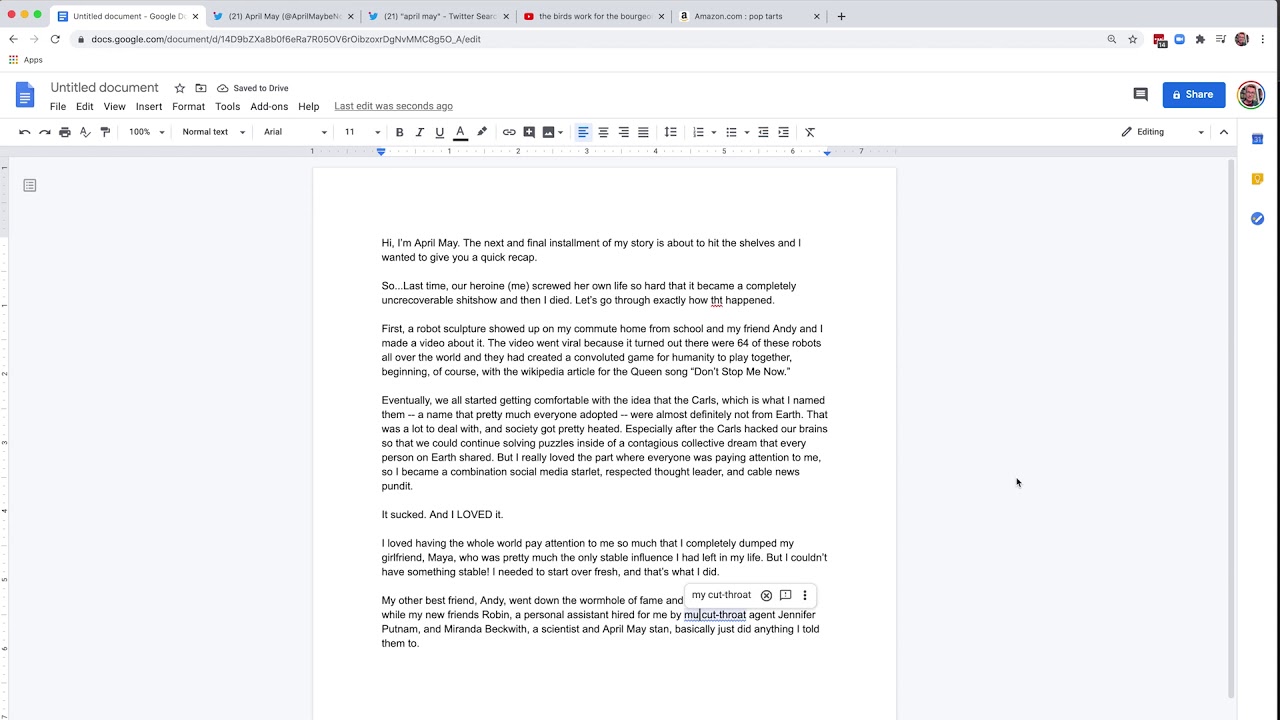Accept the my cut-throat spelling suggestion
The image size is (1280, 720).
721,595
